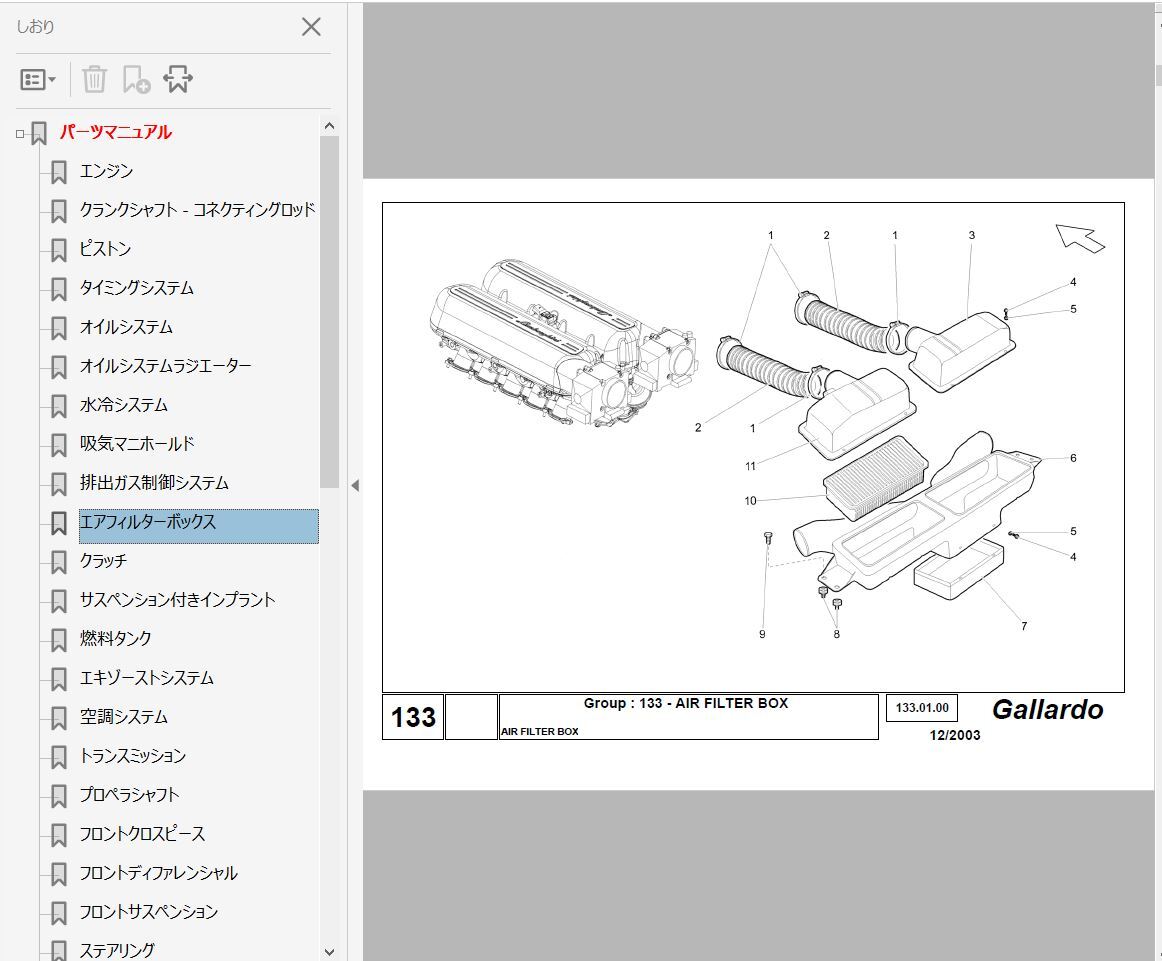This screenshot has height=961, width=1162.
Task: Open the bookmark options dropdown menu
Action: [x=38, y=79]
